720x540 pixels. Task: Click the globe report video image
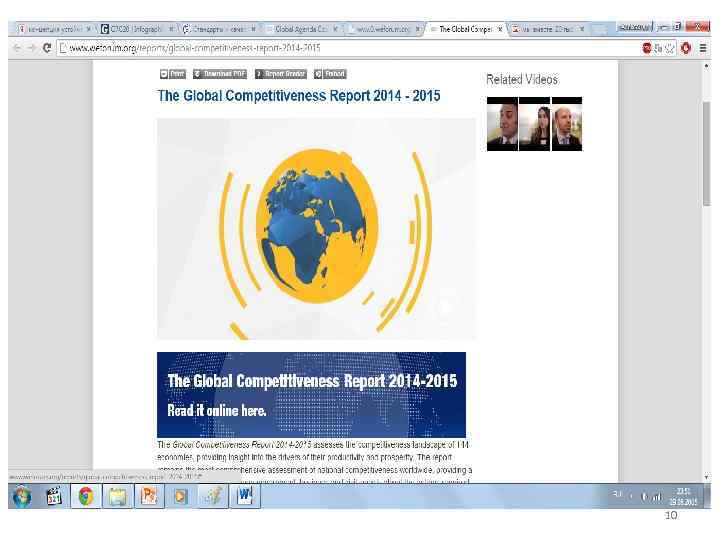[x=316, y=229]
